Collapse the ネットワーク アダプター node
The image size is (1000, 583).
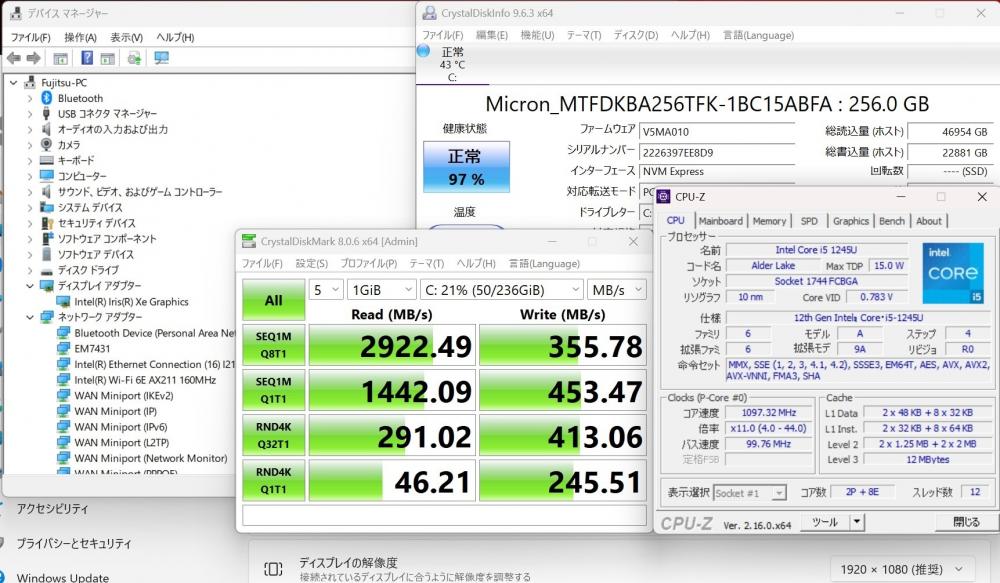pyautogui.click(x=30, y=317)
